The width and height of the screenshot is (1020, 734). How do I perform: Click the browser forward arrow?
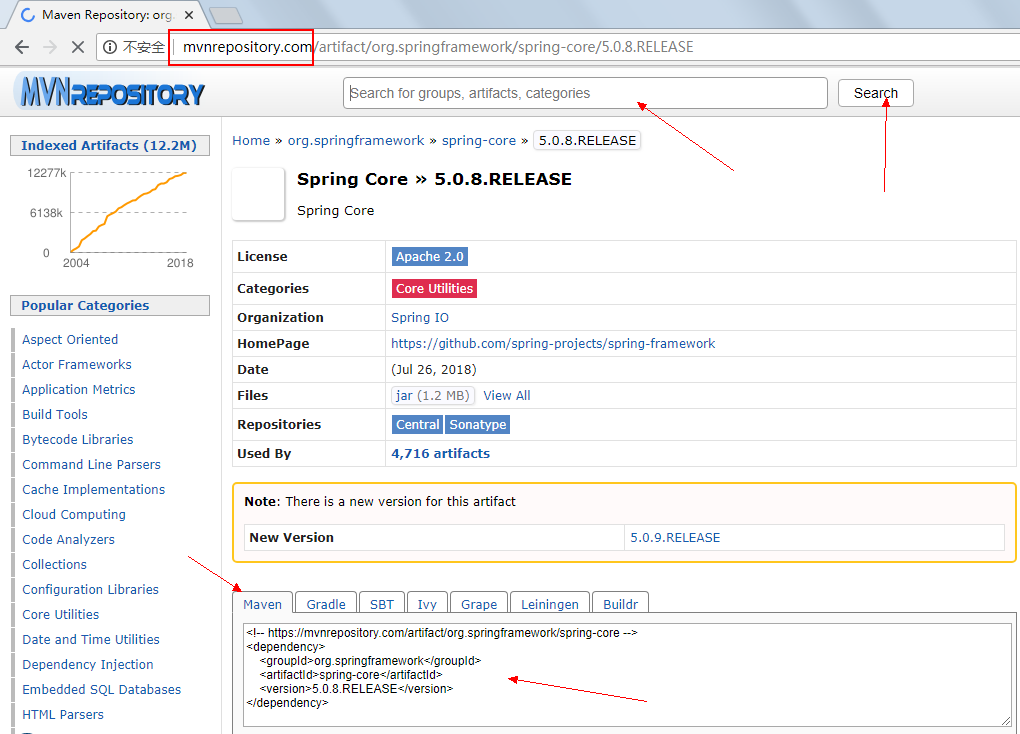[49, 47]
